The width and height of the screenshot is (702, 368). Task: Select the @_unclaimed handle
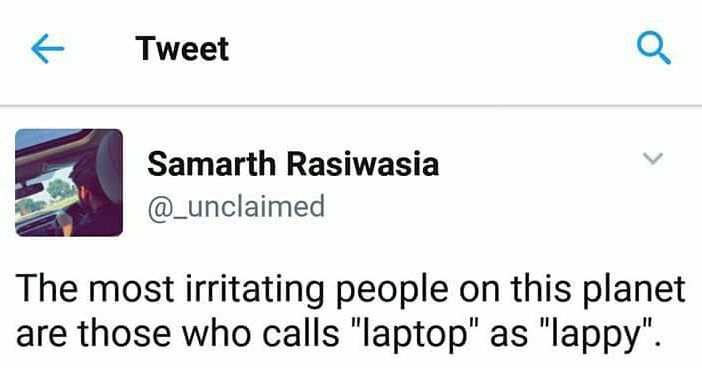236,207
